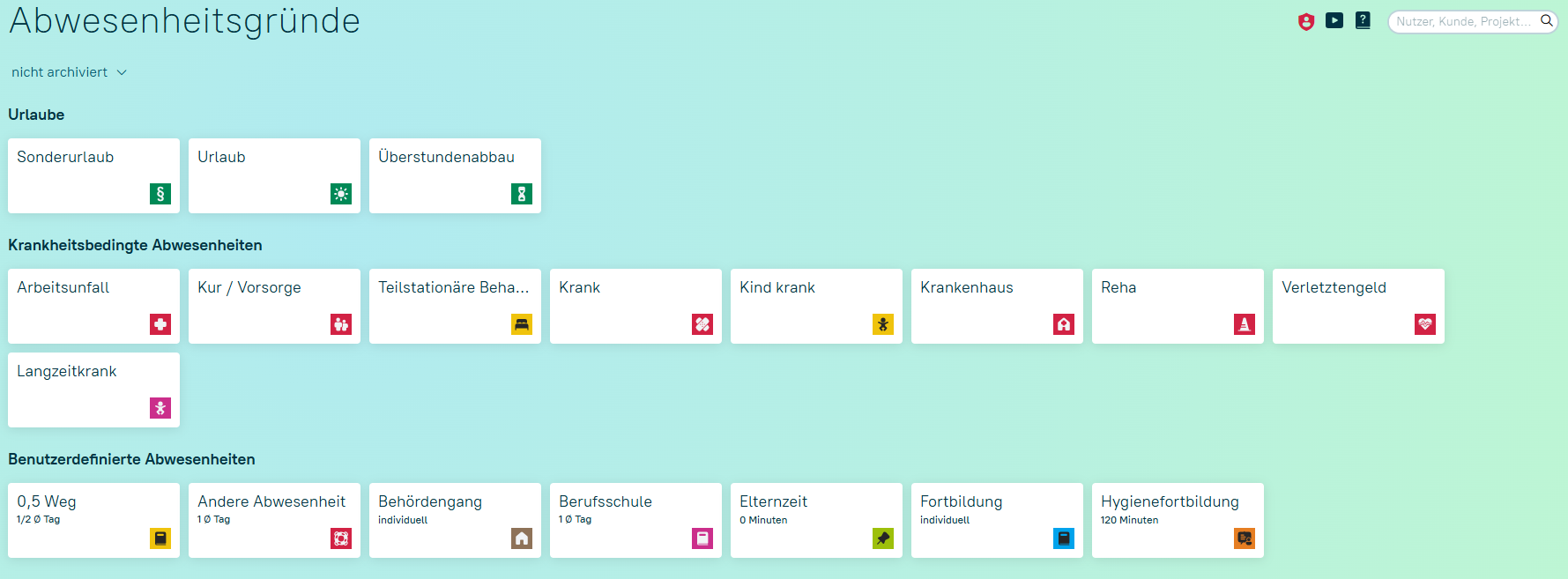Click the search magnifier icon
1568x579 pixels.
click(1546, 21)
